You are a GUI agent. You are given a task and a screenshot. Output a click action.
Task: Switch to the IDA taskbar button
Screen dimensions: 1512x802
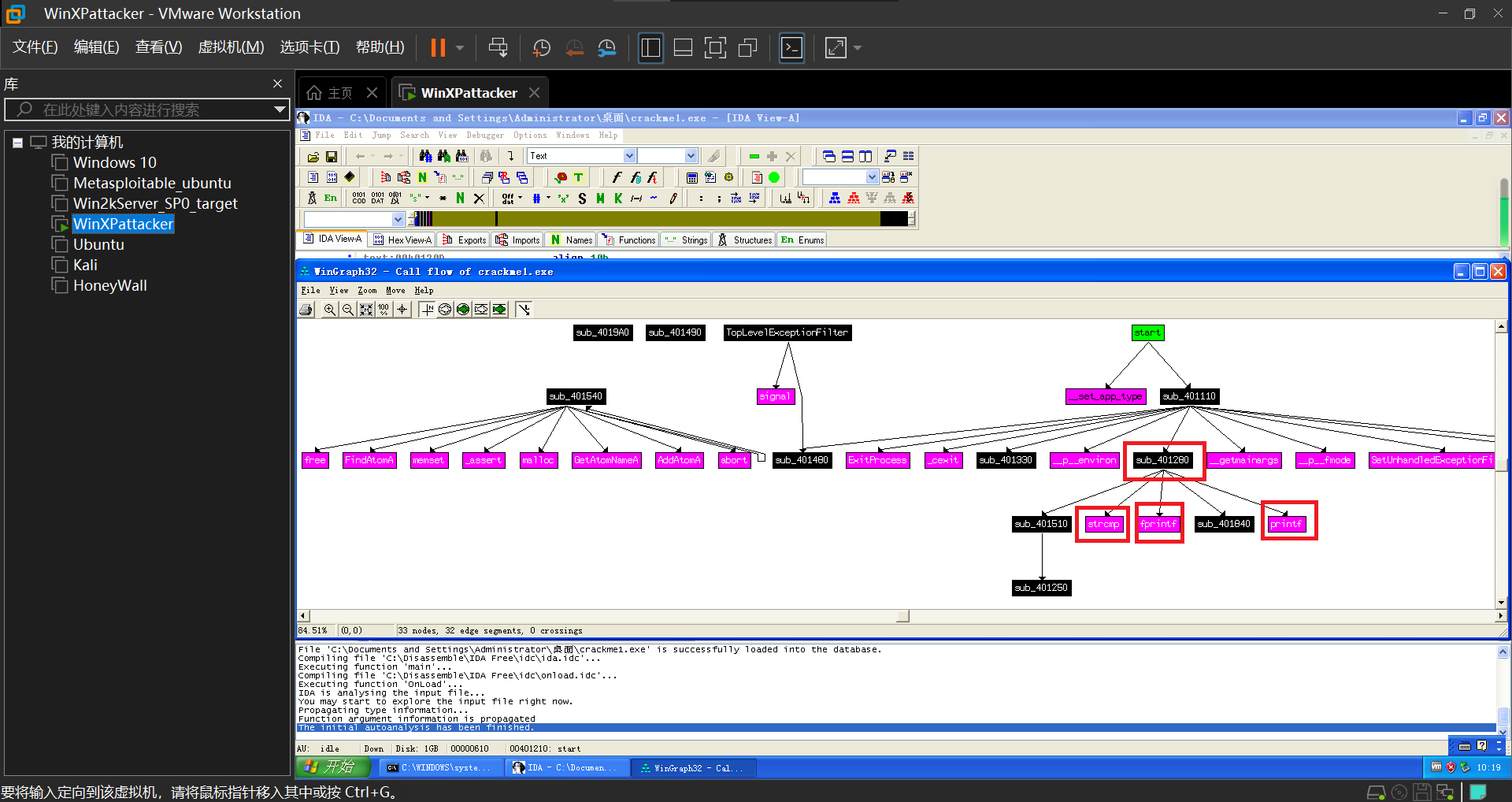tap(566, 767)
